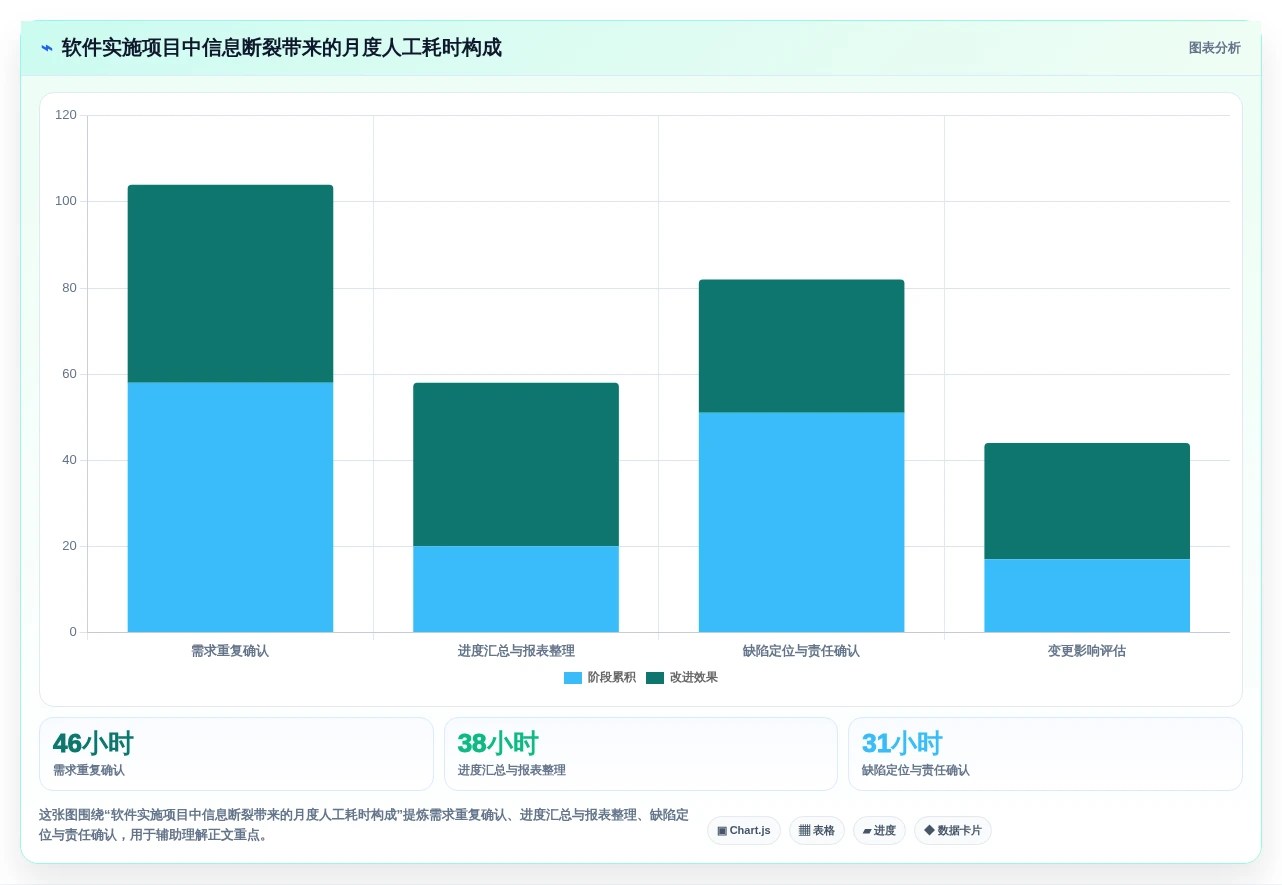Click the 38小时 data card value
The height and width of the screenshot is (885, 1282).
tap(498, 743)
